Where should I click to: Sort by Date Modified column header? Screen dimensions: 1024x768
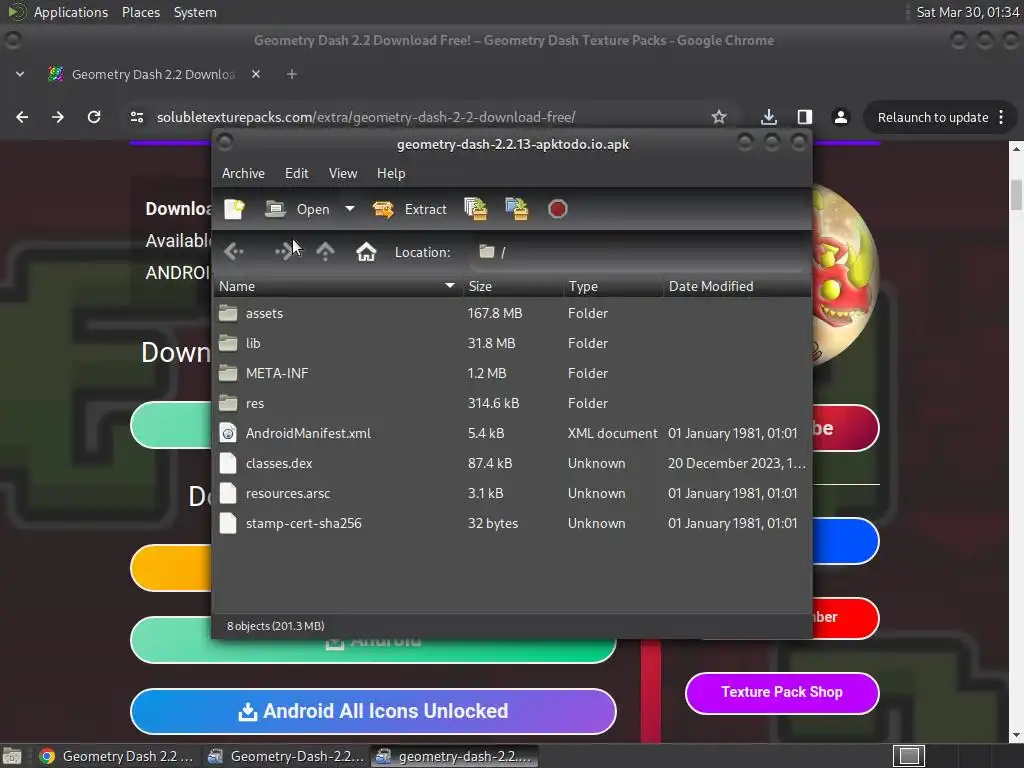pos(737,286)
